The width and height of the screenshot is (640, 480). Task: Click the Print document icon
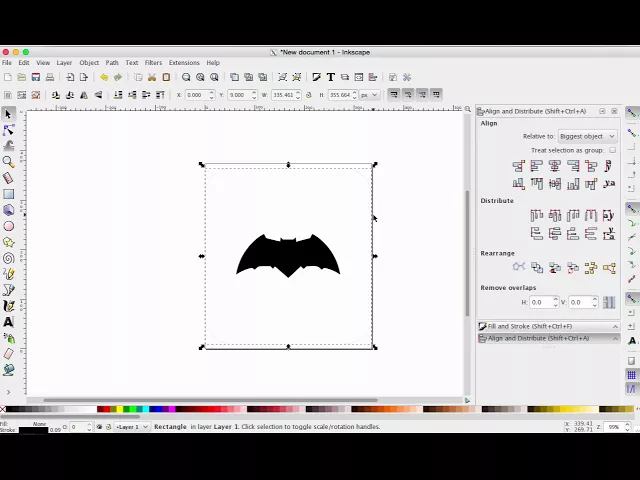coord(49,77)
